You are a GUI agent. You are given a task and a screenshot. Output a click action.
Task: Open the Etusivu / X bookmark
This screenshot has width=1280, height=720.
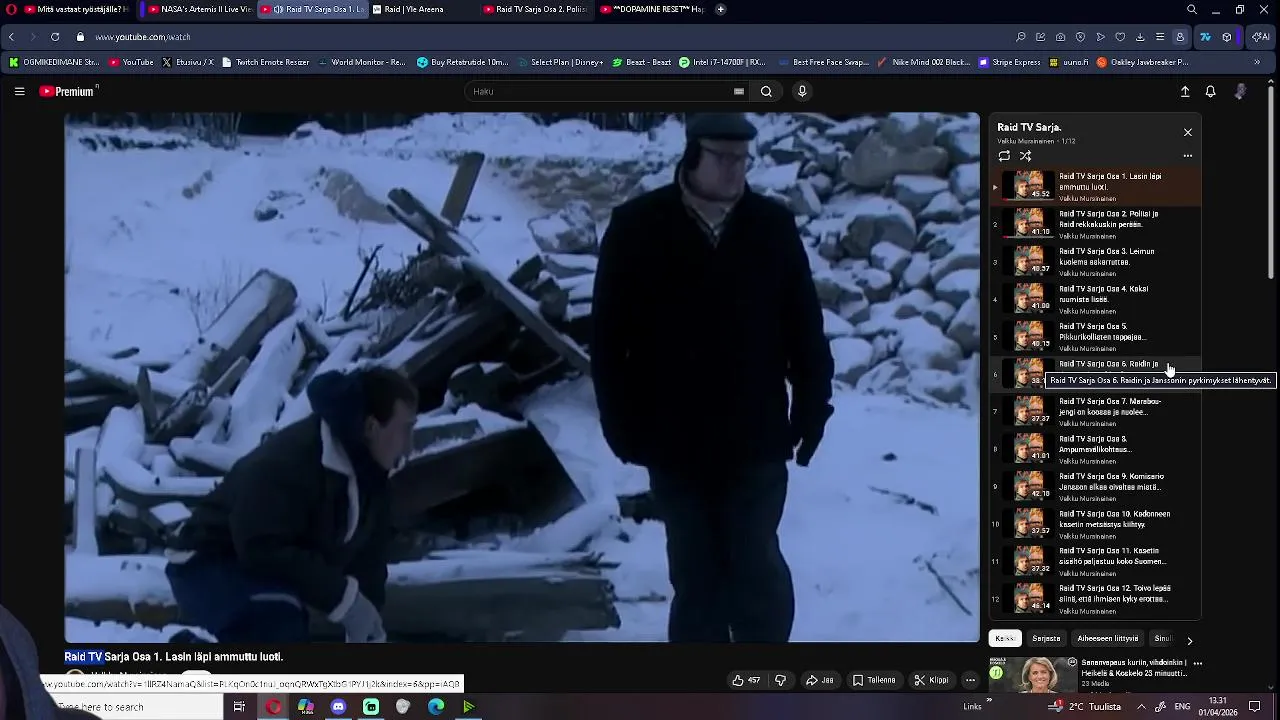click(188, 62)
